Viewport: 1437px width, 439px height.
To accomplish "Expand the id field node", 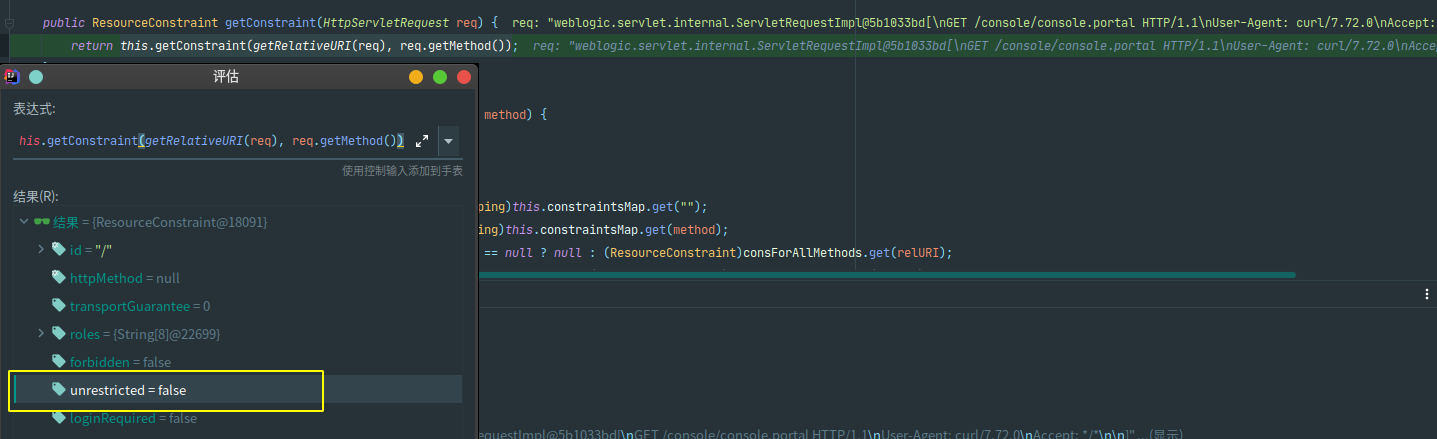I will click(x=41, y=249).
